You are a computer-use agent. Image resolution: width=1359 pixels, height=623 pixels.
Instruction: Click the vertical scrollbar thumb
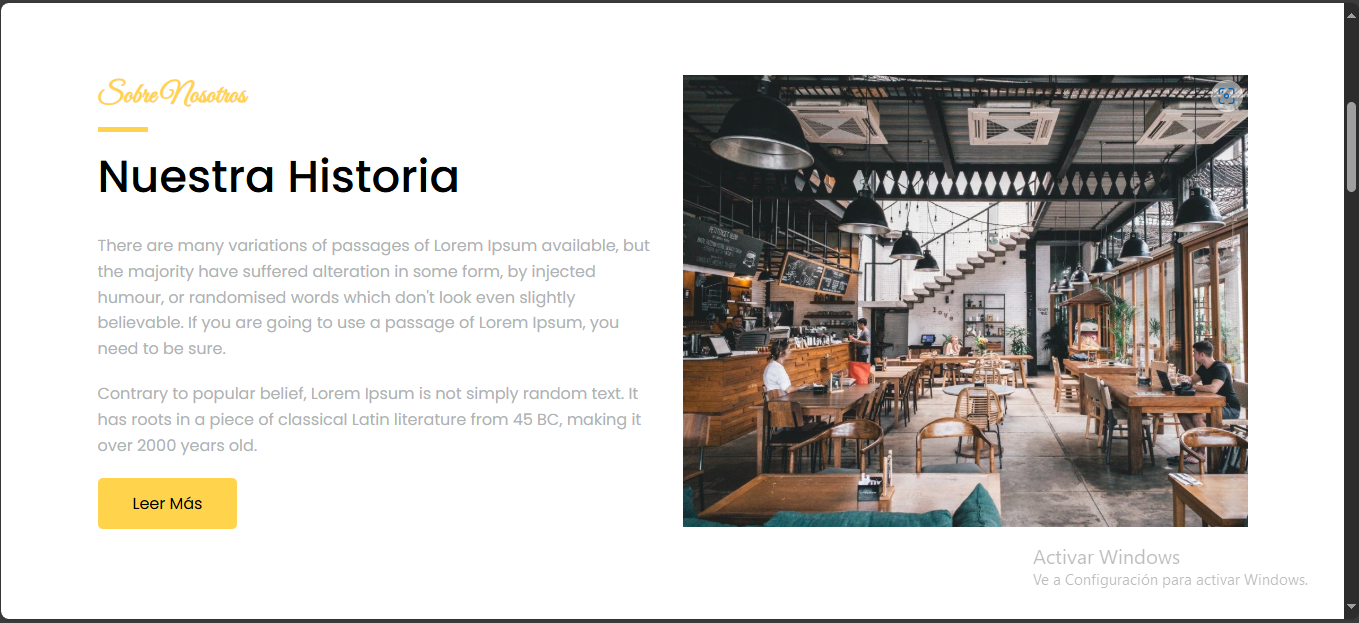(1351, 146)
